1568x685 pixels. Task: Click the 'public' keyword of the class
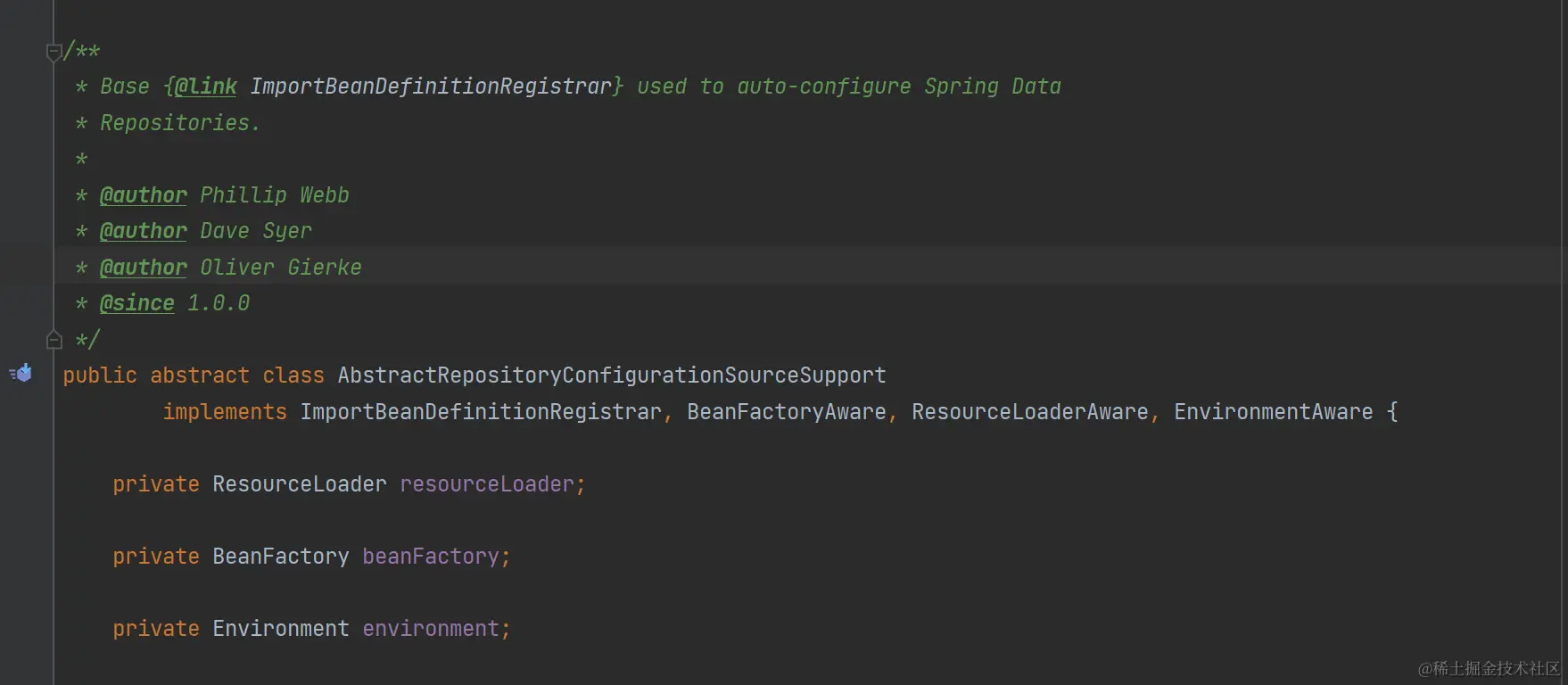pyautogui.click(x=100, y=376)
